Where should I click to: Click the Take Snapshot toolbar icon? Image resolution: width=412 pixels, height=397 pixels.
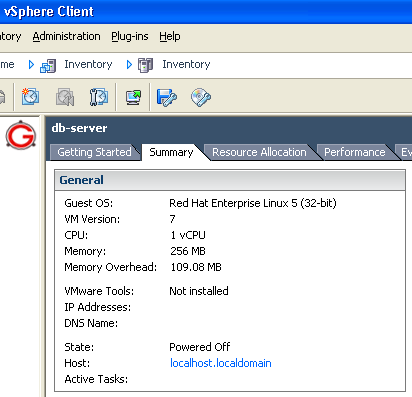(30, 97)
